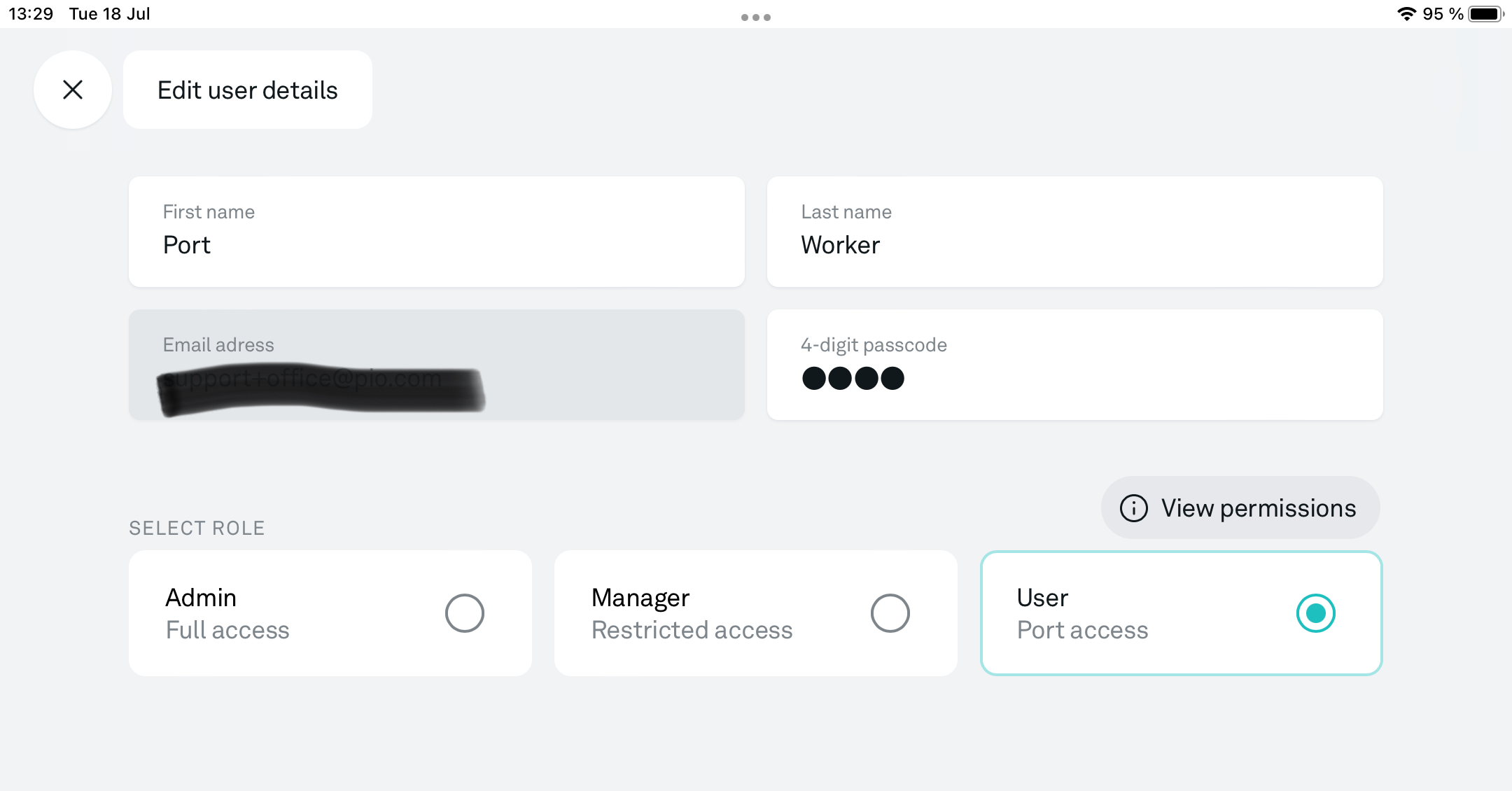Open View permissions

(1240, 508)
